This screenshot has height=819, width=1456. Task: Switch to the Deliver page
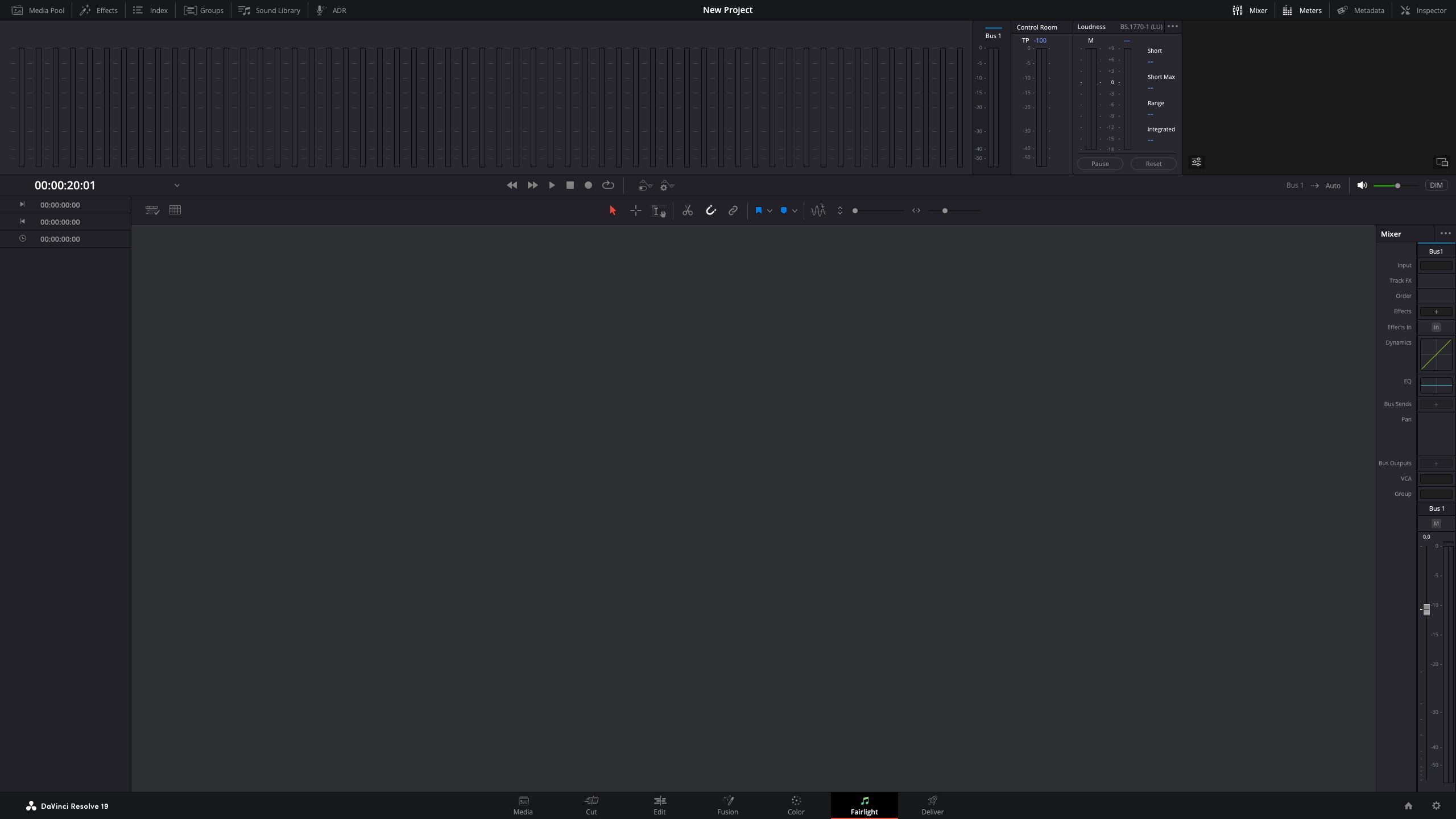tap(932, 805)
